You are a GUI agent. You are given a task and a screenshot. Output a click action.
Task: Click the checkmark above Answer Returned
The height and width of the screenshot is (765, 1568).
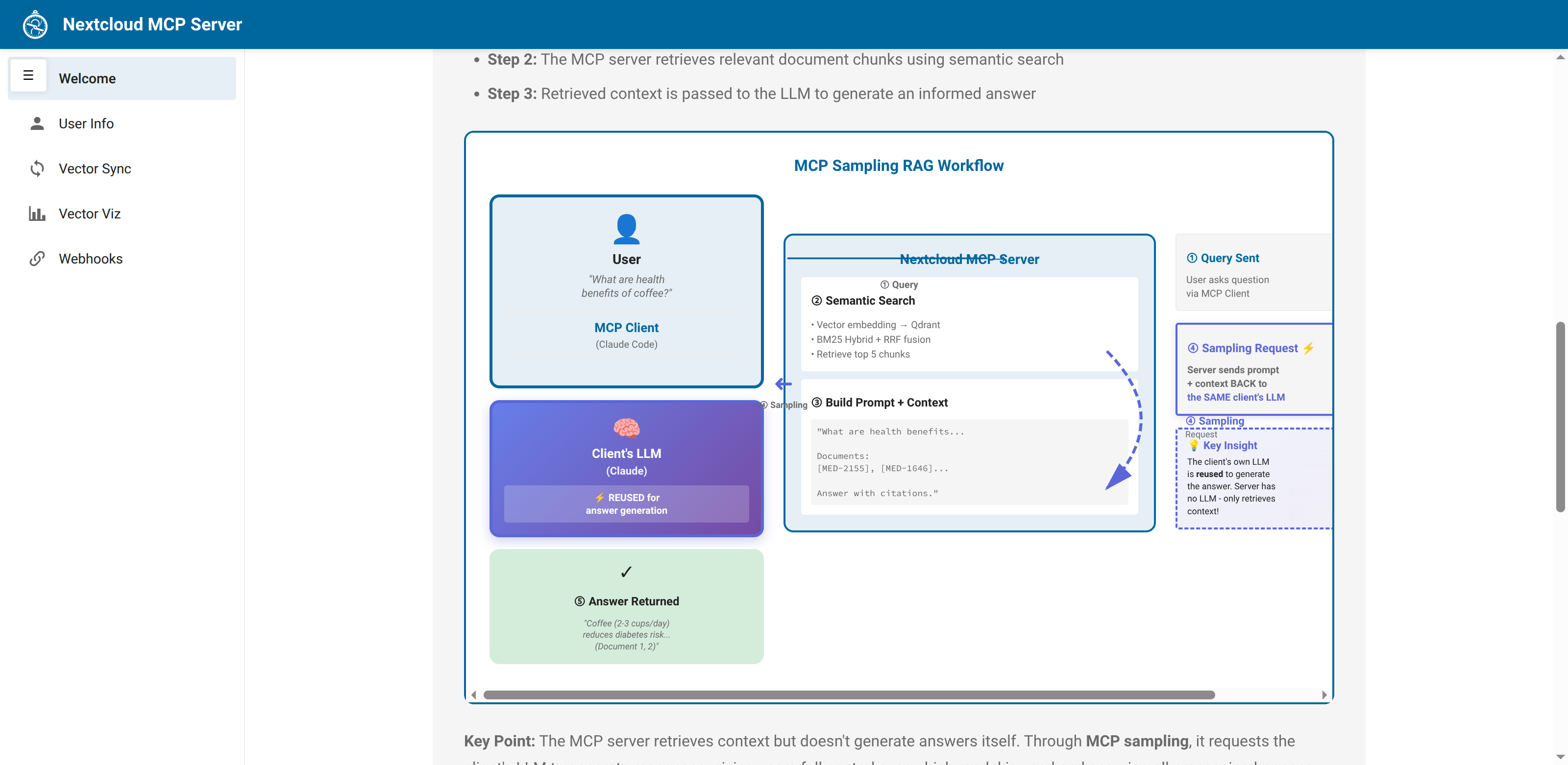tap(626, 572)
